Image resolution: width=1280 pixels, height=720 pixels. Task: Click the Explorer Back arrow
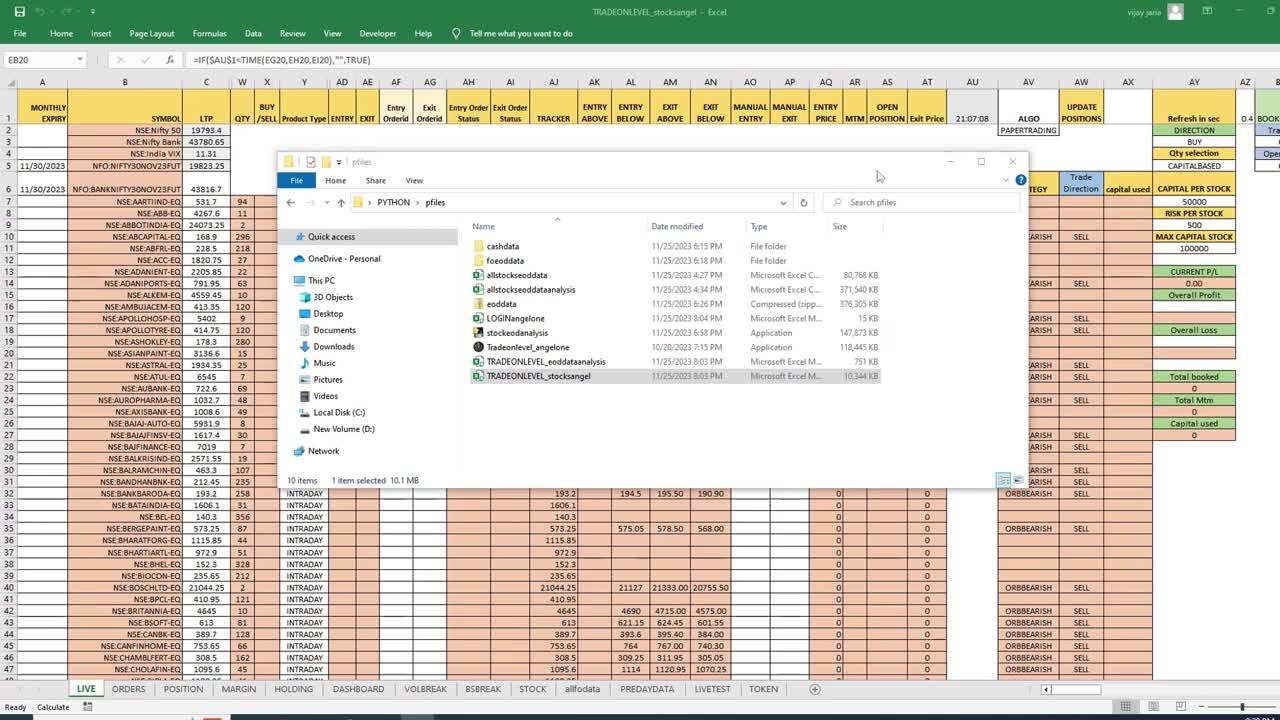click(x=290, y=202)
